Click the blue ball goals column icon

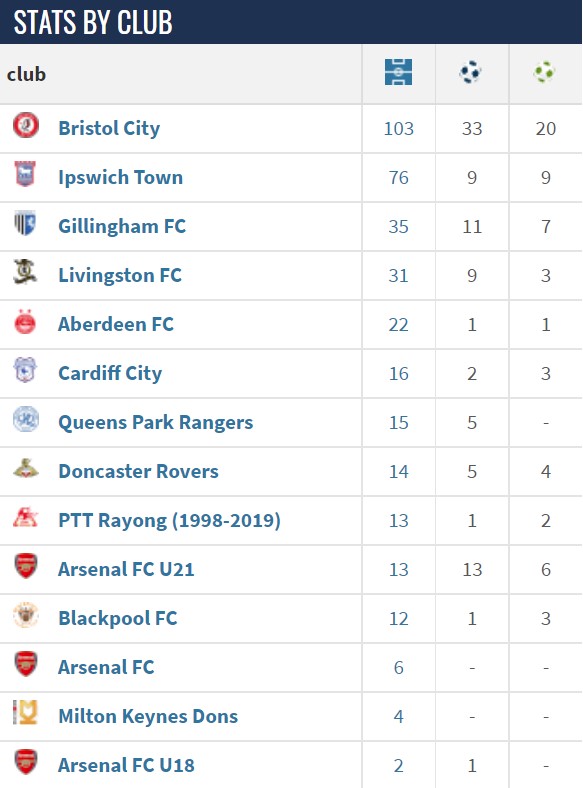(470, 72)
